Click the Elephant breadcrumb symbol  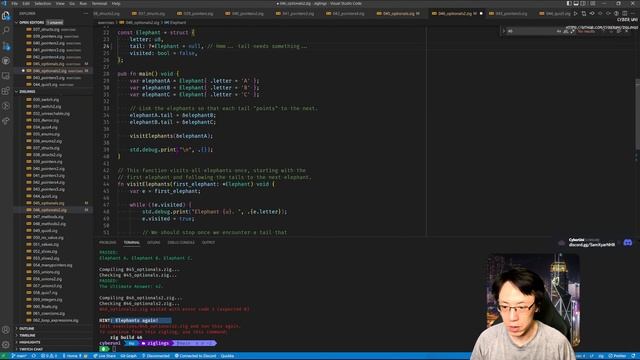click(176, 22)
